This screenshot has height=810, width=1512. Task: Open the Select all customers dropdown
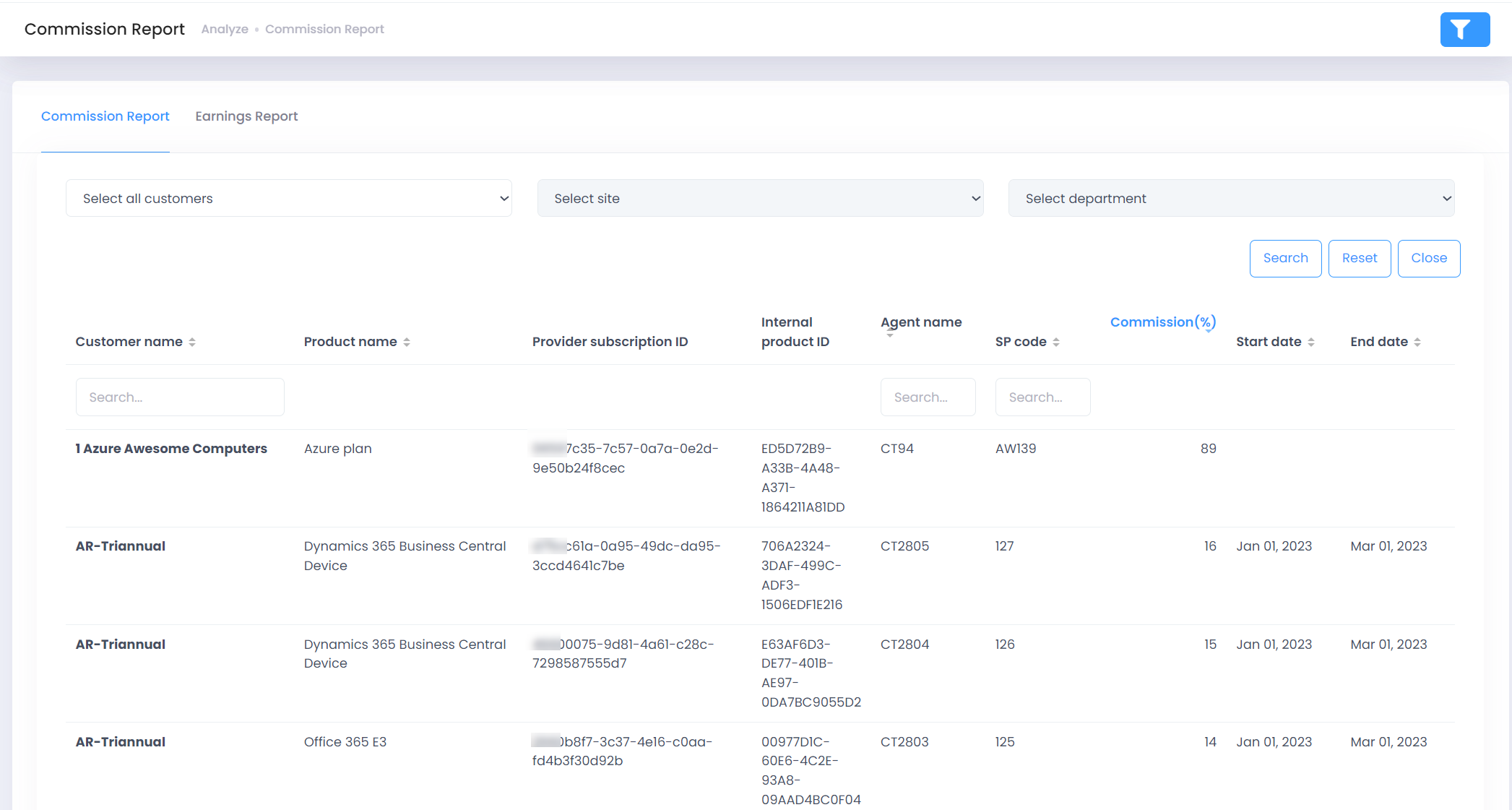point(289,198)
